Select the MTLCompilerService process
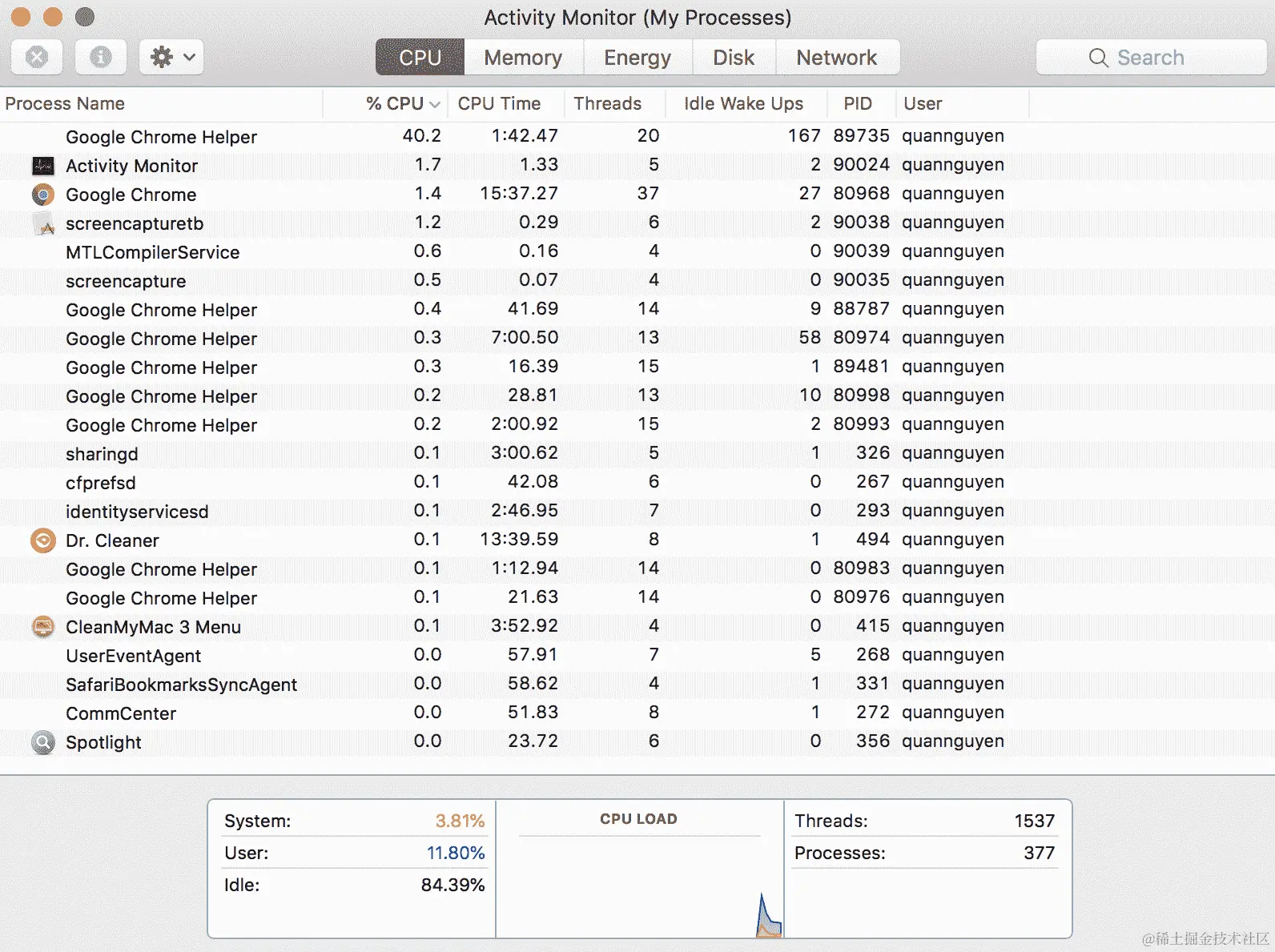1275x952 pixels. tap(637, 252)
